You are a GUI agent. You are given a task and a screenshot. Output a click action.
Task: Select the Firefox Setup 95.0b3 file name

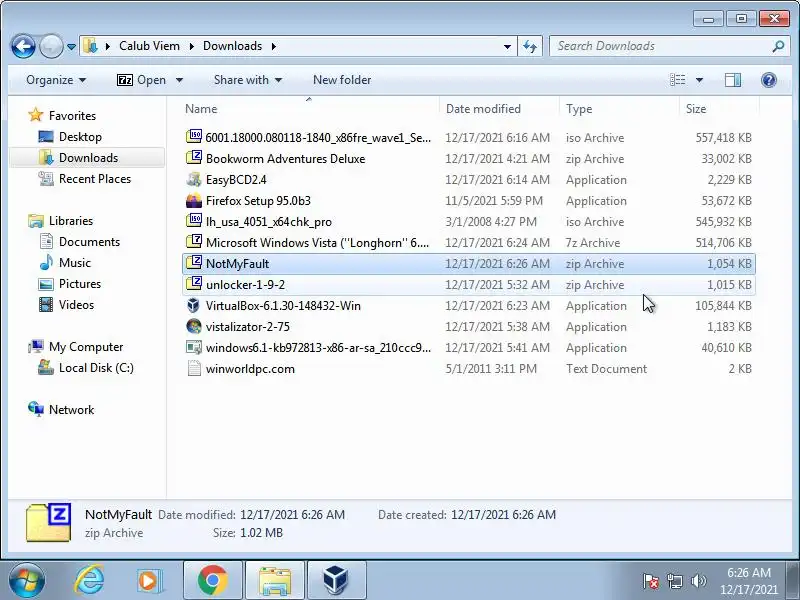click(258, 201)
